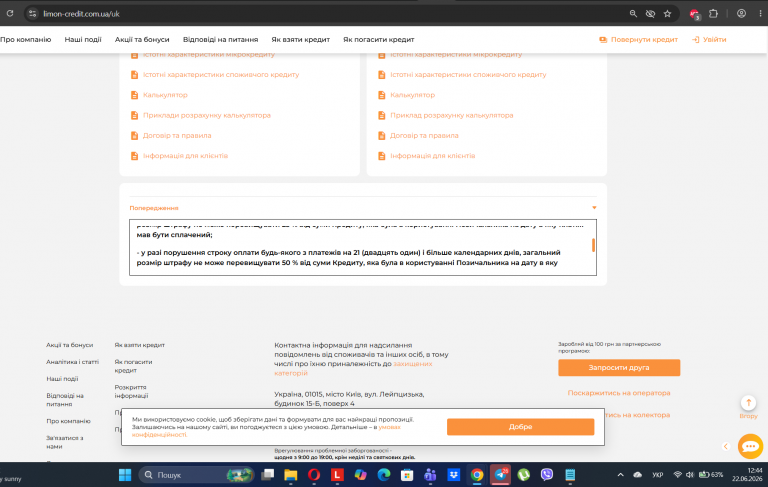
Task: Launch Microsoft Edge from the taskbar
Action: [x=384, y=475]
